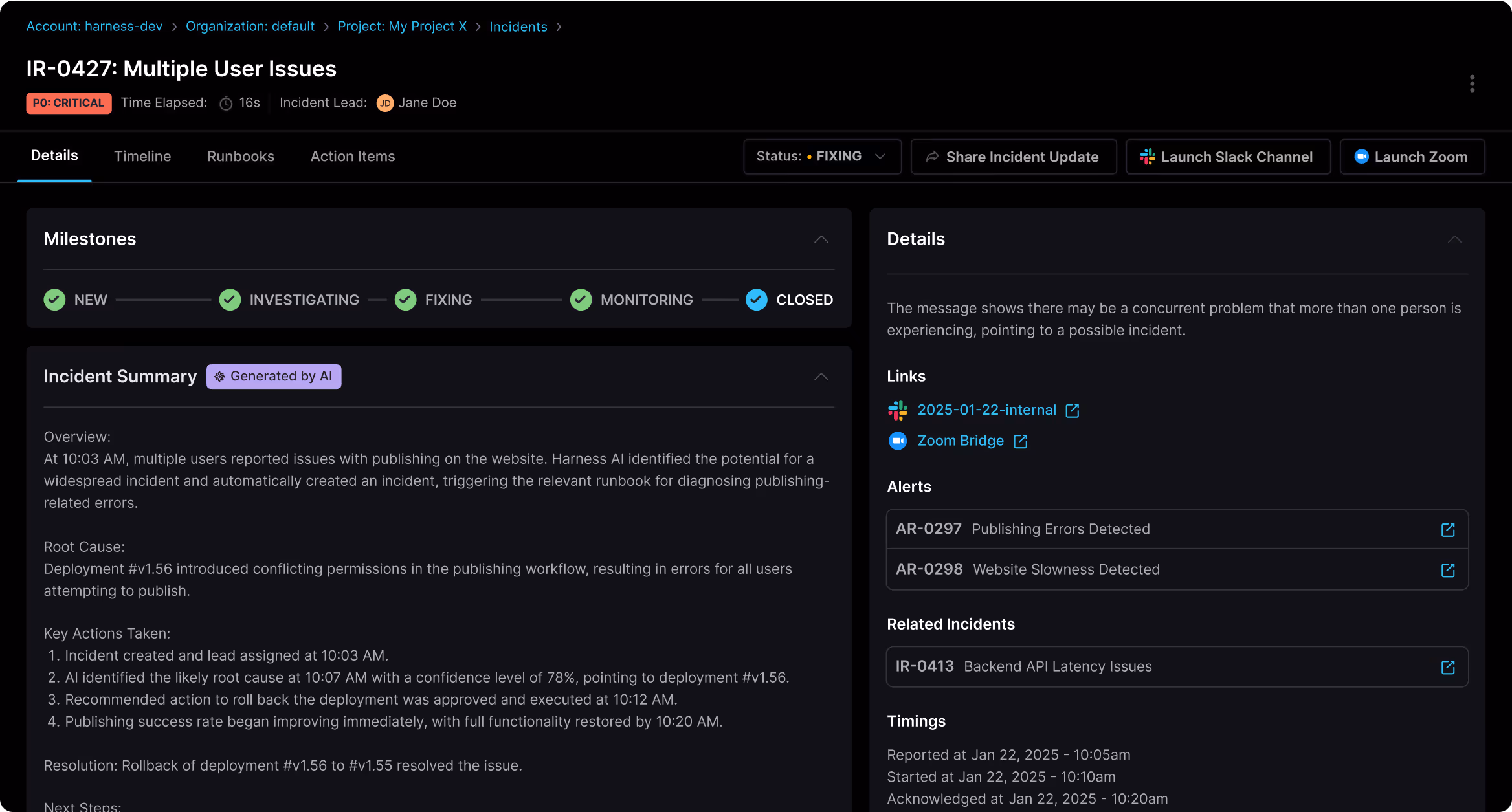Select the AR-0297 Publishing Errors Detected row
The width and height of the screenshot is (1512, 812).
pyautogui.click(x=1177, y=529)
